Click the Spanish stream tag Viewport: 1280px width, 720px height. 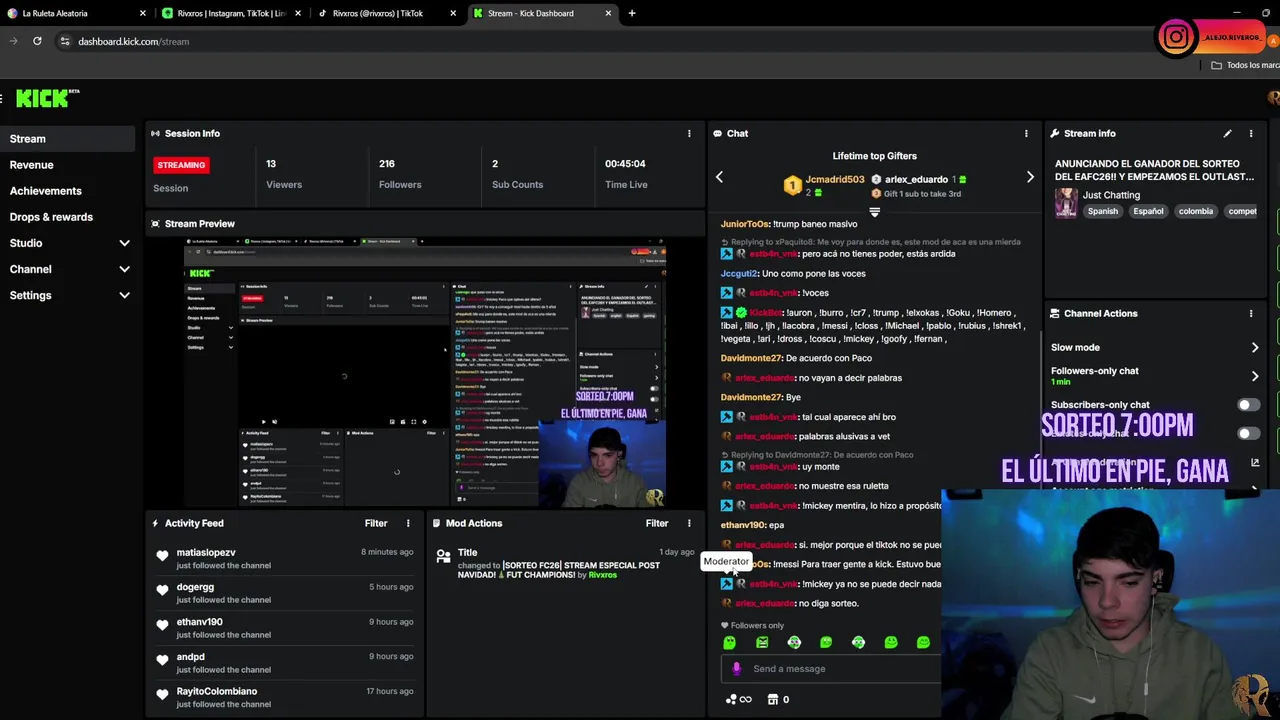pyautogui.click(x=1103, y=211)
